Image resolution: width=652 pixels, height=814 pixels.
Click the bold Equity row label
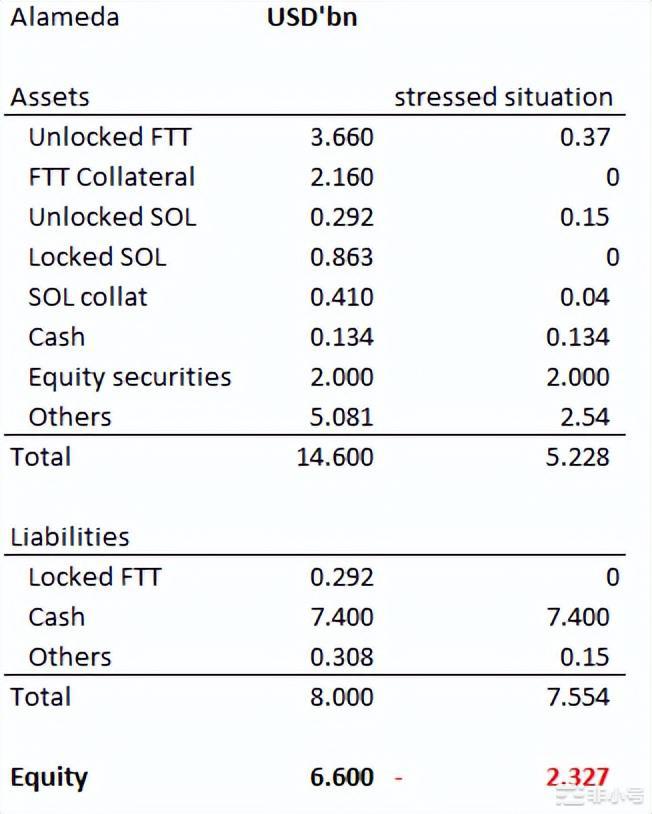(48, 777)
